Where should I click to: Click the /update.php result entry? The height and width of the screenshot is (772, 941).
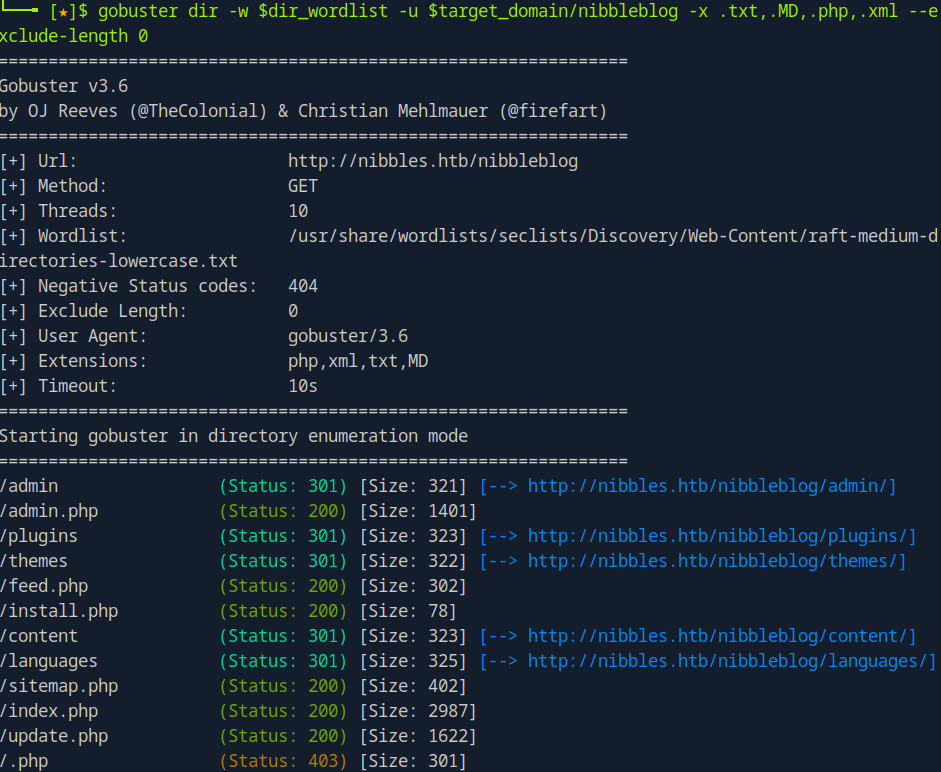point(54,736)
